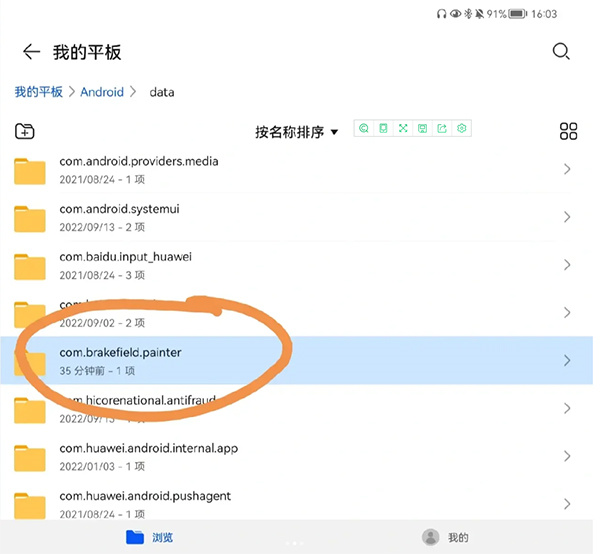Open the com.huawei.android.internal.app folder

click(148, 456)
